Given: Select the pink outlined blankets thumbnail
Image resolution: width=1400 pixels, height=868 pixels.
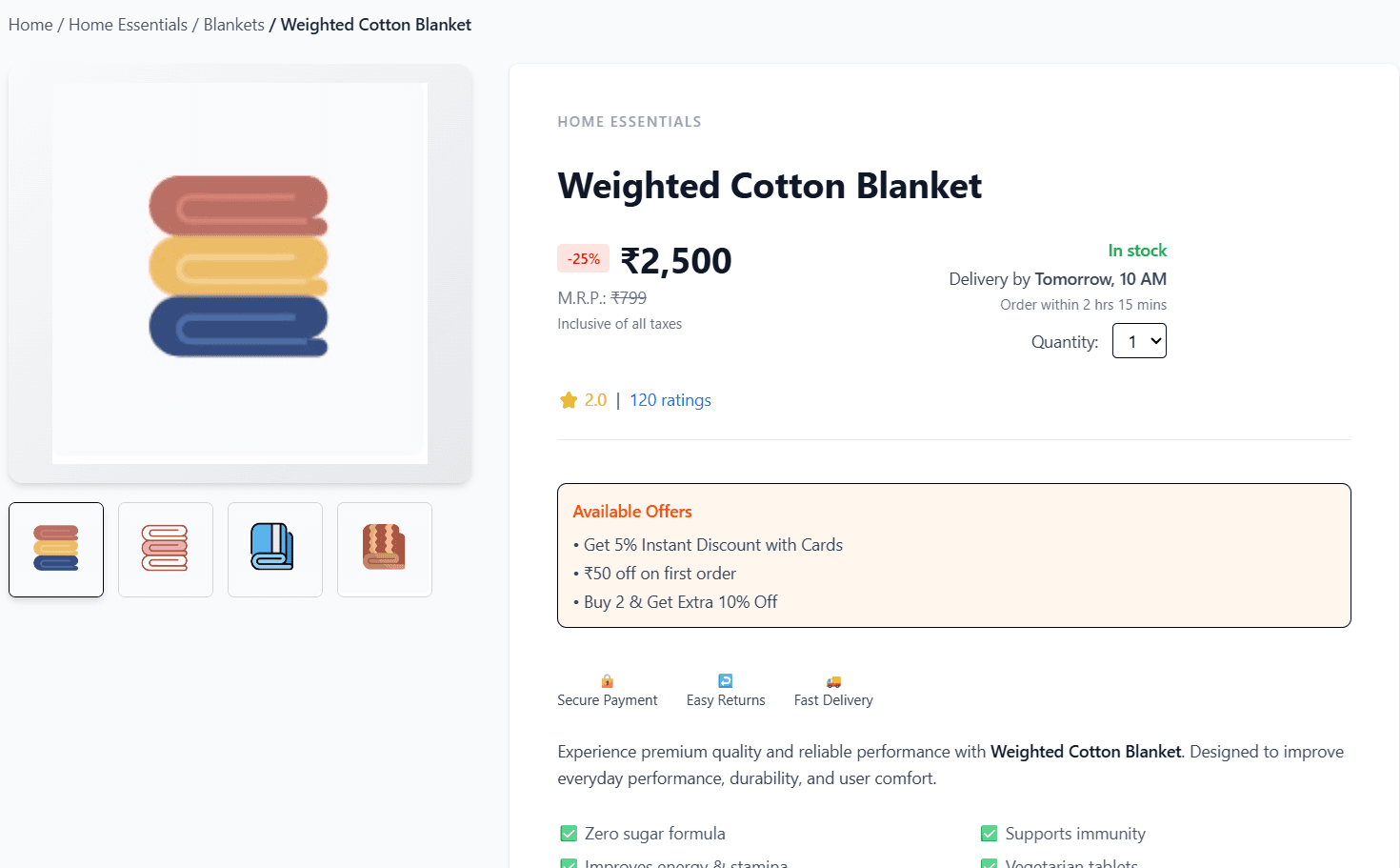Looking at the screenshot, I should [166, 550].
